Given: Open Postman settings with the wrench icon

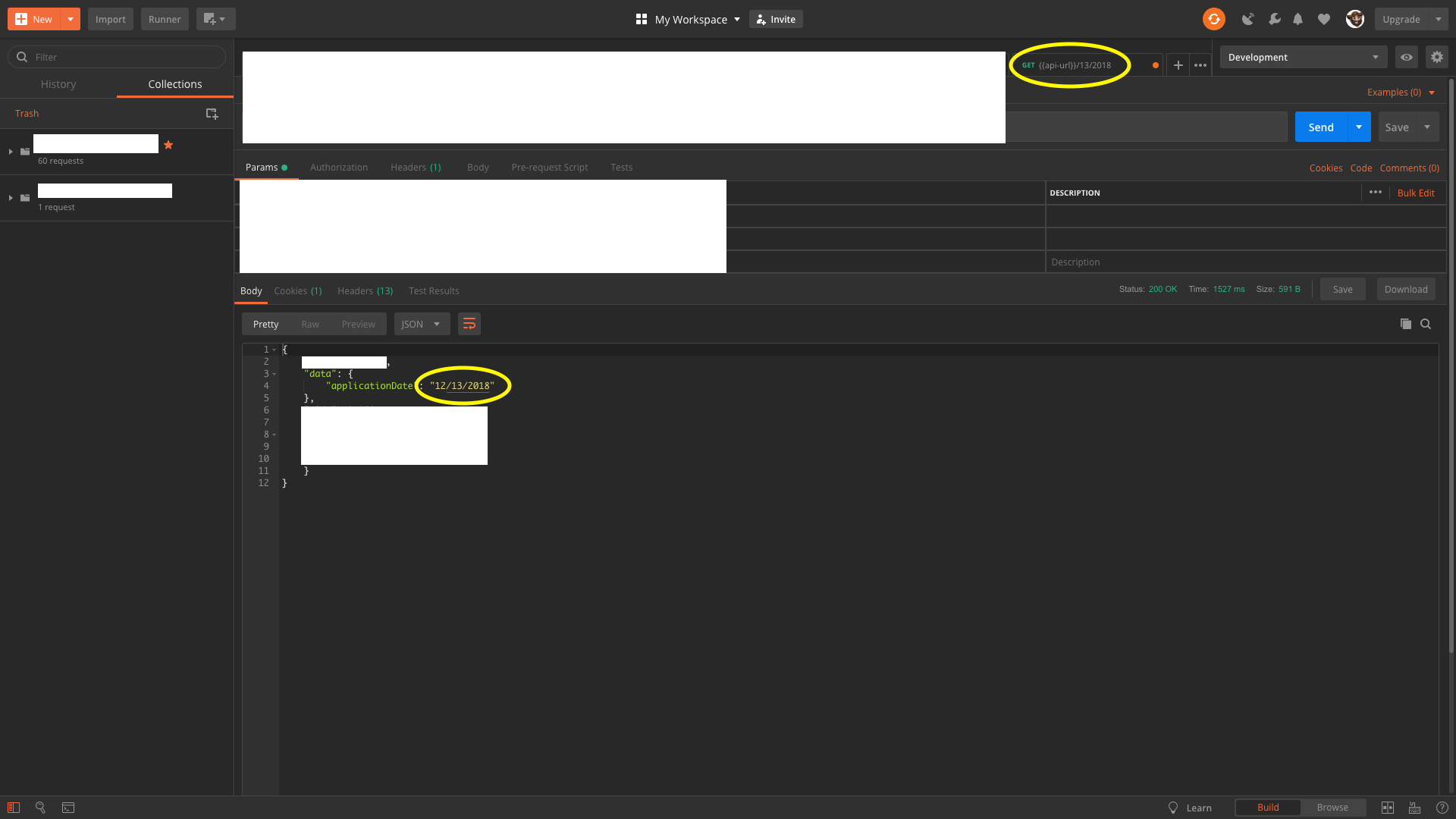Looking at the screenshot, I should (1275, 19).
